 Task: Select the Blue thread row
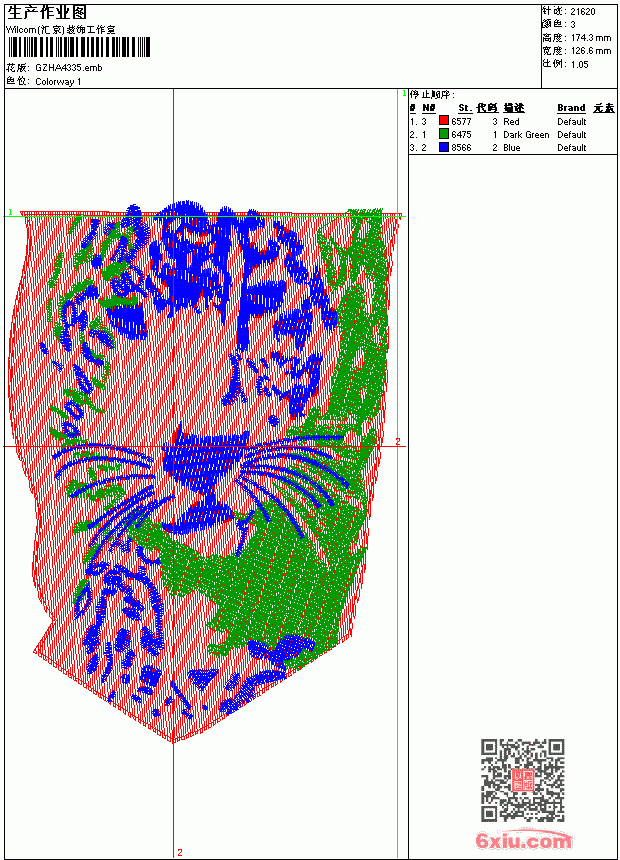click(512, 148)
